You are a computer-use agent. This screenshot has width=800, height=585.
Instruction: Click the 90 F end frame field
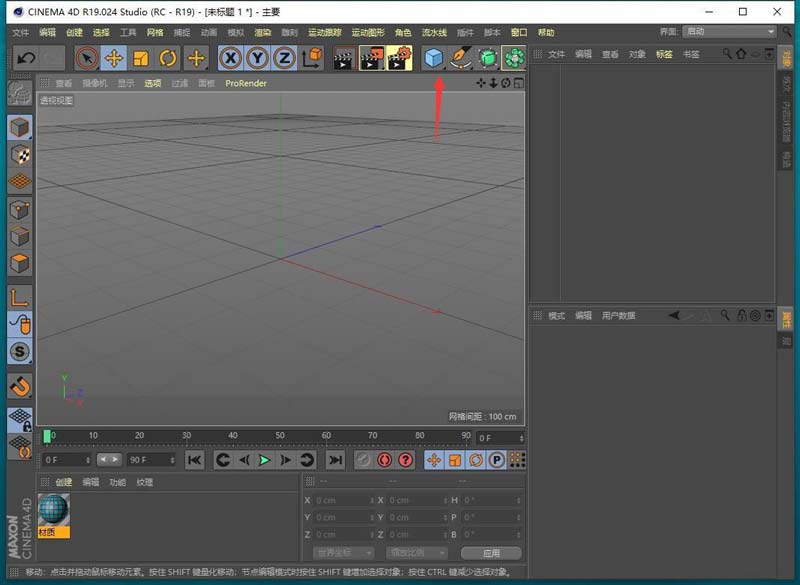pyautogui.click(x=151, y=460)
